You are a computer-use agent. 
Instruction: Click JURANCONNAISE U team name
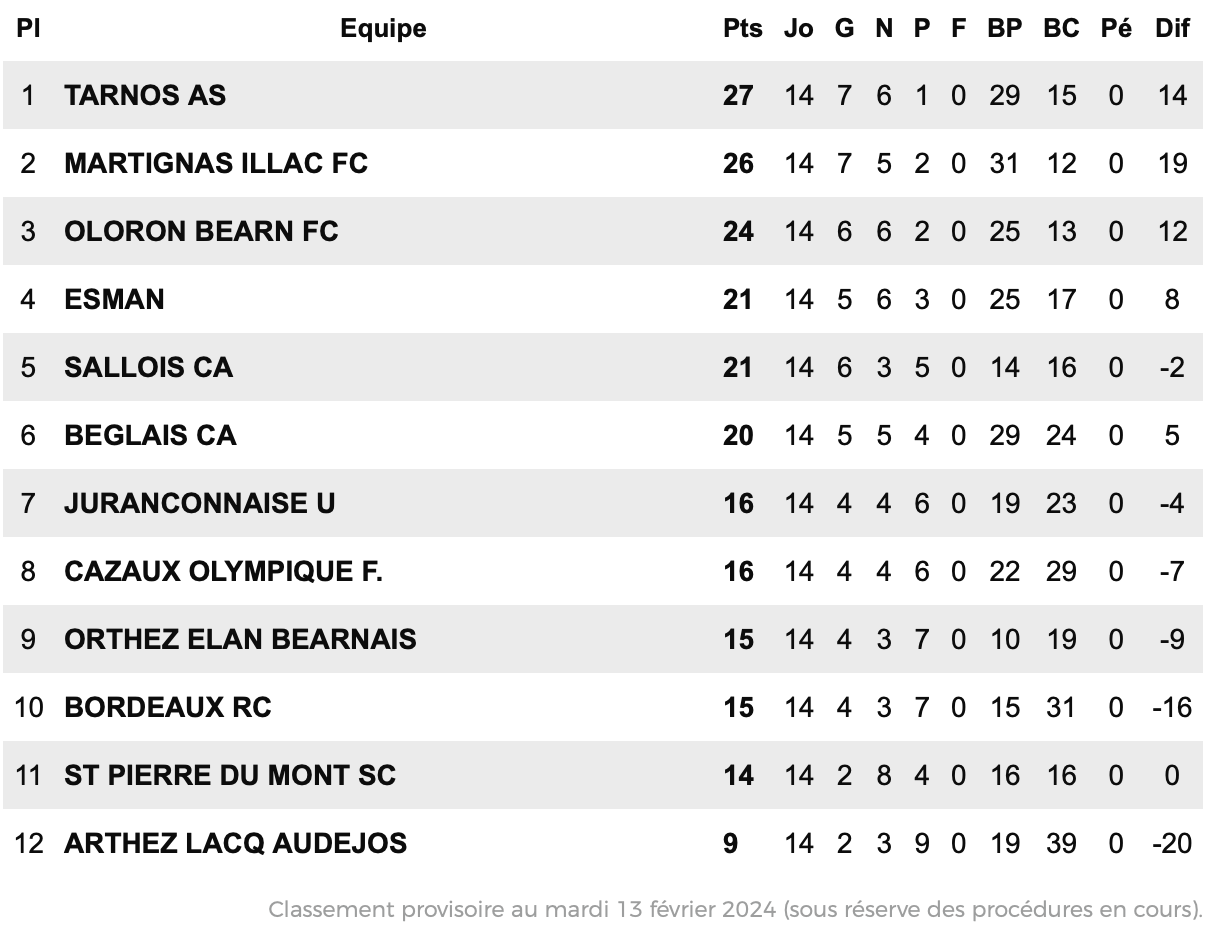pyautogui.click(x=200, y=504)
